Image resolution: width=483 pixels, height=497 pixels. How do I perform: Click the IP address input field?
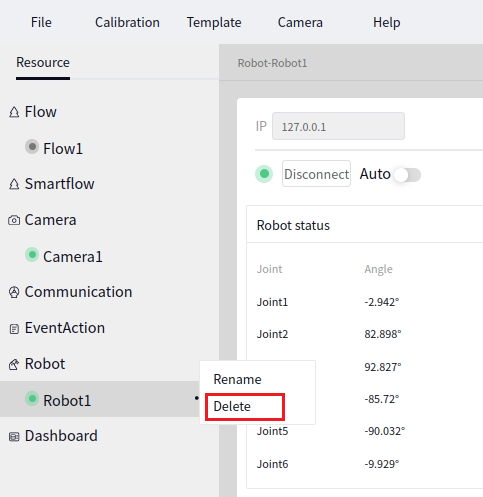click(x=338, y=126)
